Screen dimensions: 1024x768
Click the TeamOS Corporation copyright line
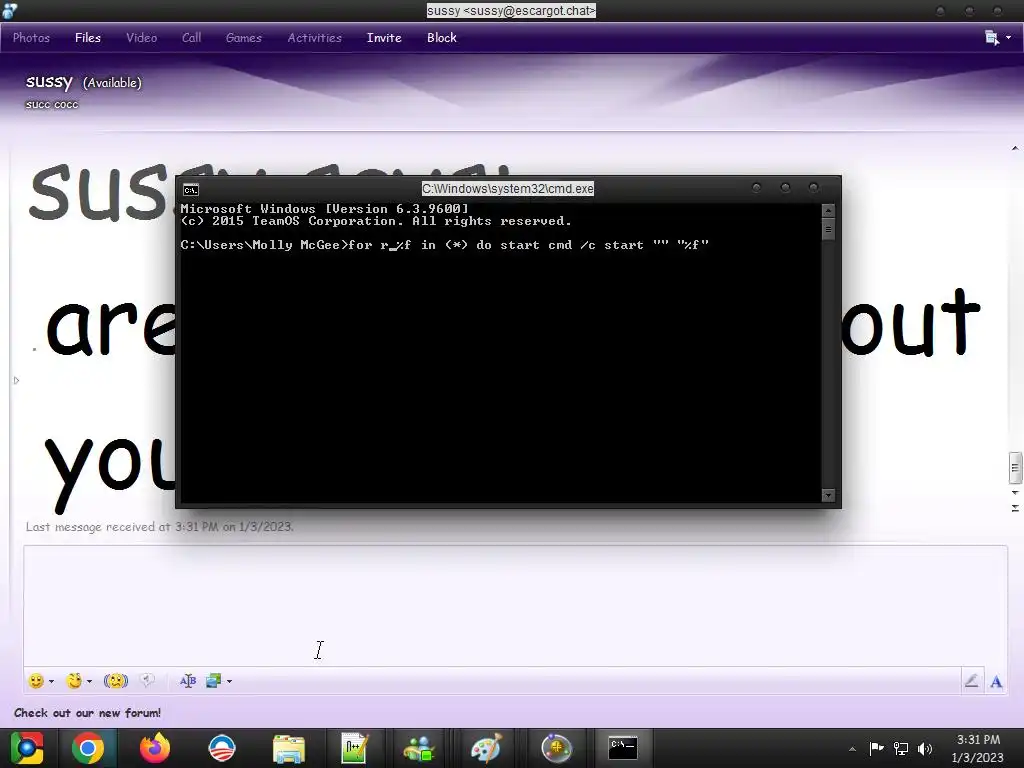coord(376,221)
